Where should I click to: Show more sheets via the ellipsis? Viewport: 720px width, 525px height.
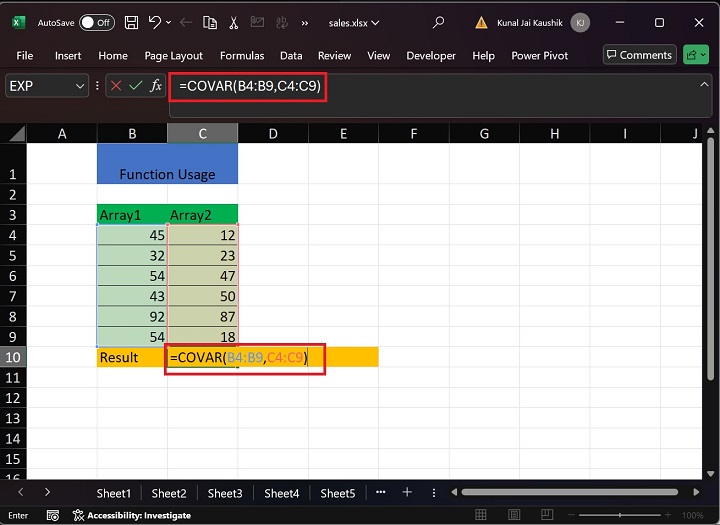(x=380, y=492)
